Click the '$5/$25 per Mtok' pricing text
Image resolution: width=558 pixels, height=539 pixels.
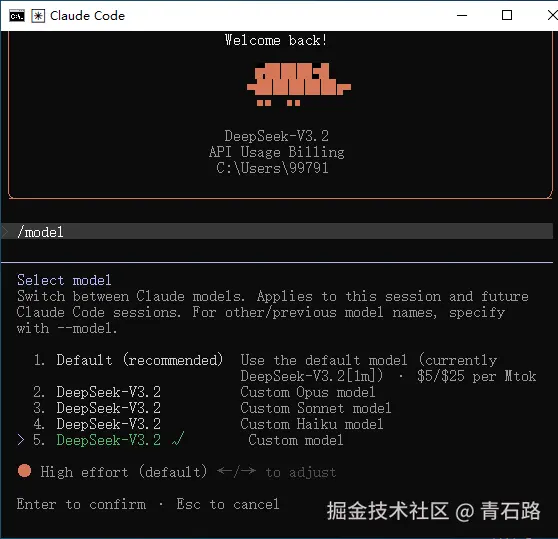tap(477, 376)
